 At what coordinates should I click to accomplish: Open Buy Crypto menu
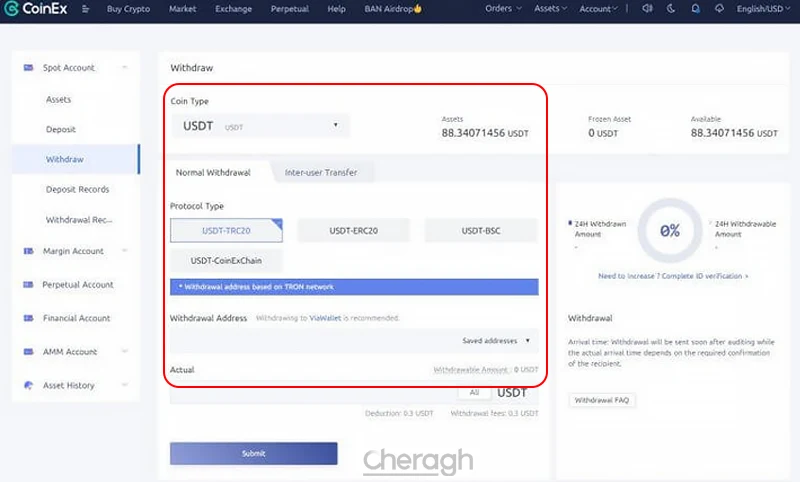128,9
